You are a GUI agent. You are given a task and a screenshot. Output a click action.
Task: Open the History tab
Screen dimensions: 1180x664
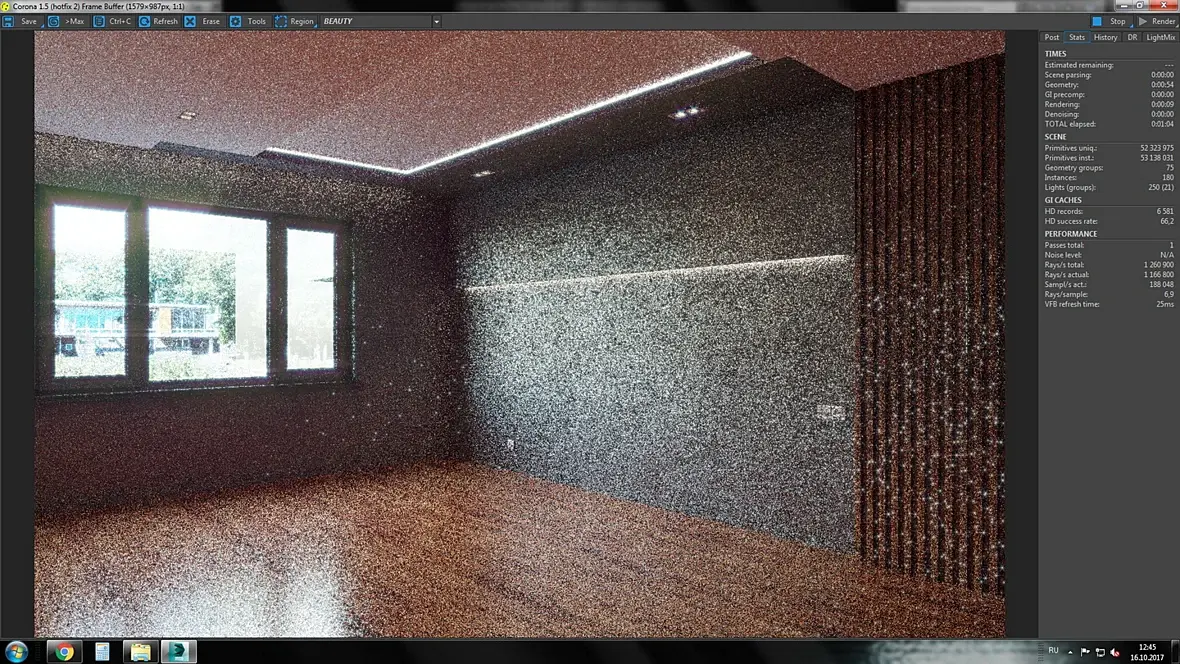1105,37
